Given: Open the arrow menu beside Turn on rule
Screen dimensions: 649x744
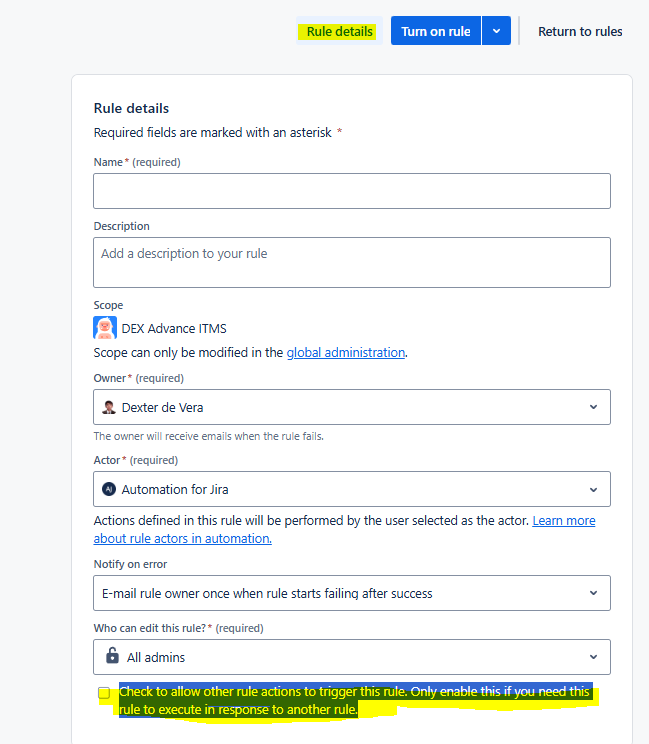Looking at the screenshot, I should (x=496, y=31).
